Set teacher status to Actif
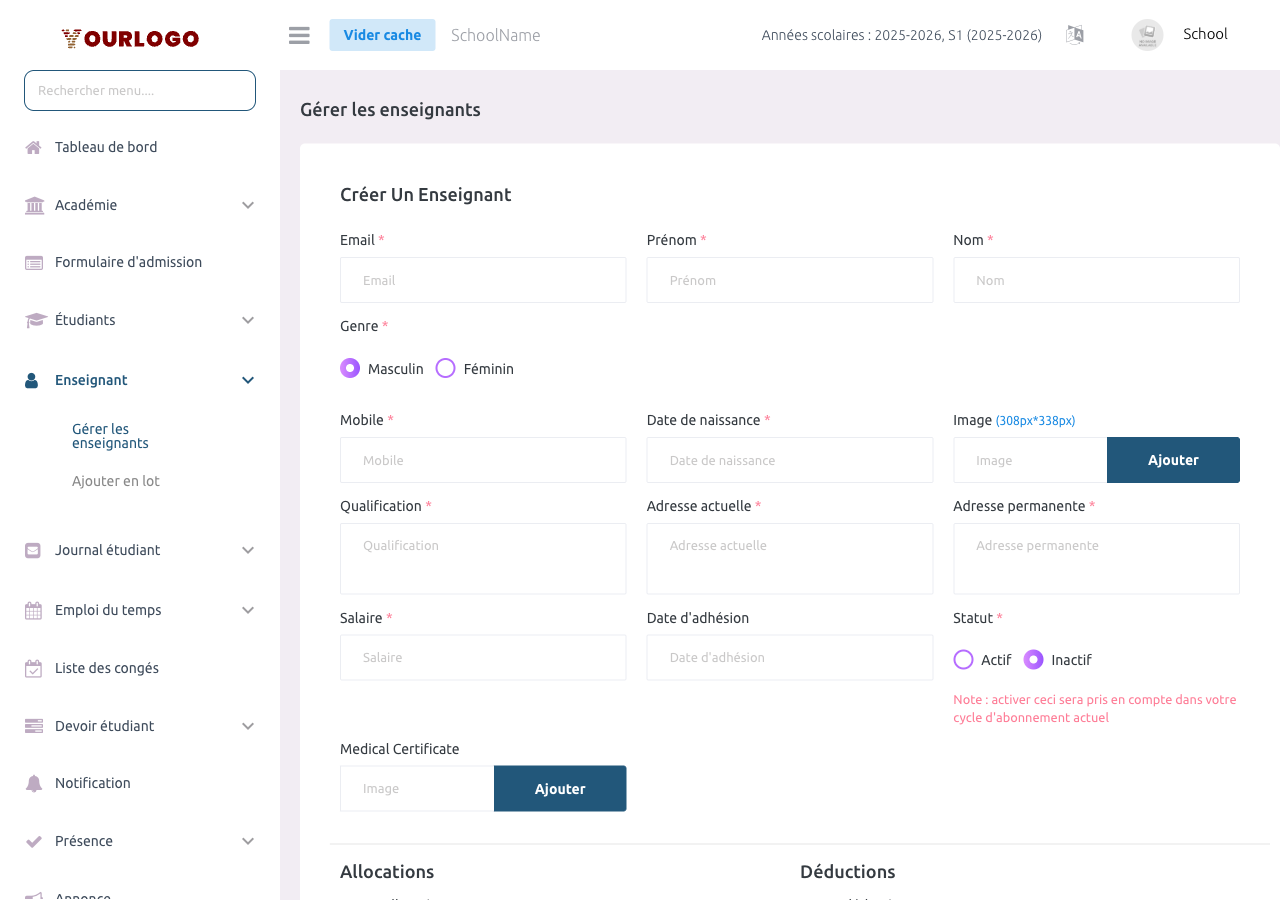1280x900 pixels. [x=963, y=660]
